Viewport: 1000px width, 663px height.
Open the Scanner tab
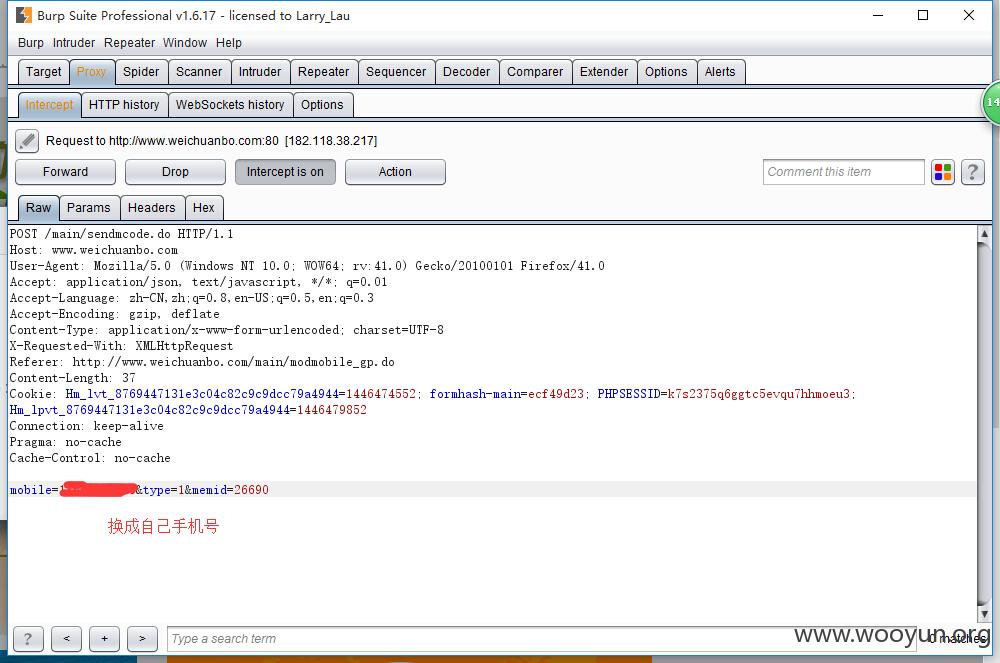199,72
